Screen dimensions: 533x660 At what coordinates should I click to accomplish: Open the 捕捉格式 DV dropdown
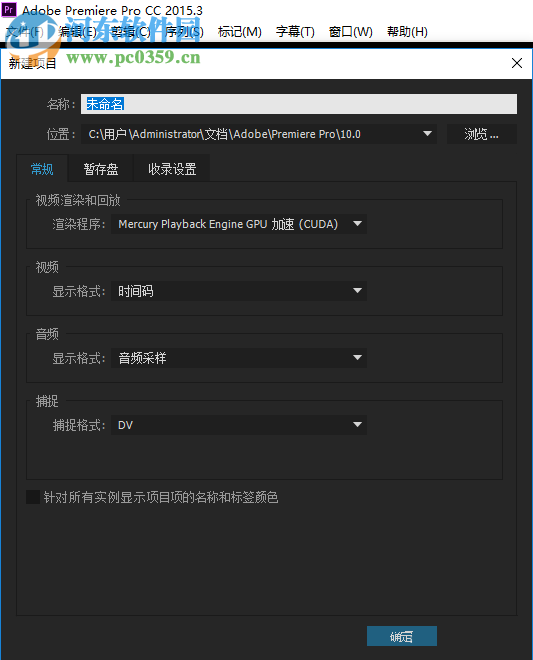[239, 425]
